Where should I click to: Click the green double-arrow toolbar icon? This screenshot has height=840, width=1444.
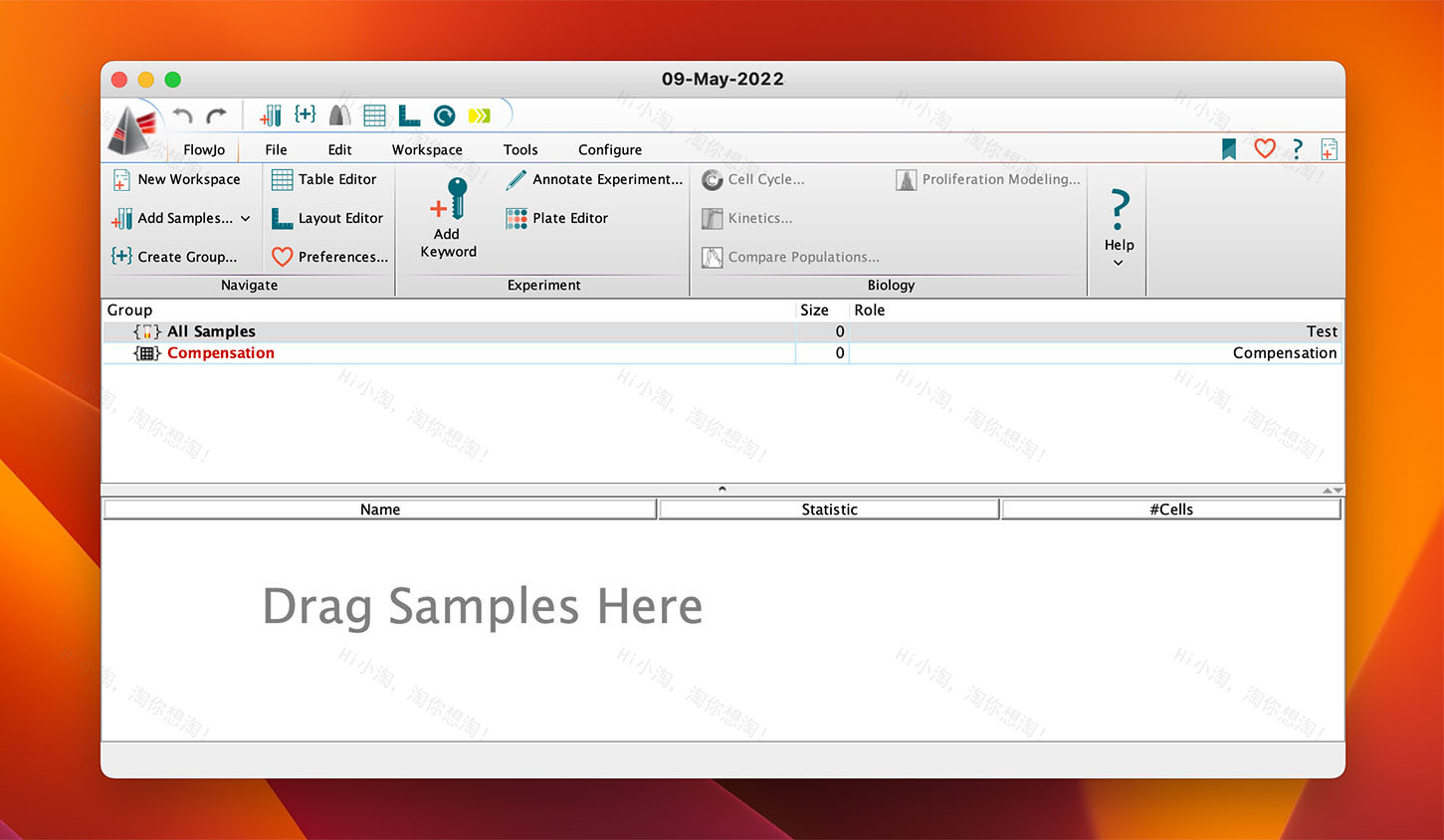479,114
